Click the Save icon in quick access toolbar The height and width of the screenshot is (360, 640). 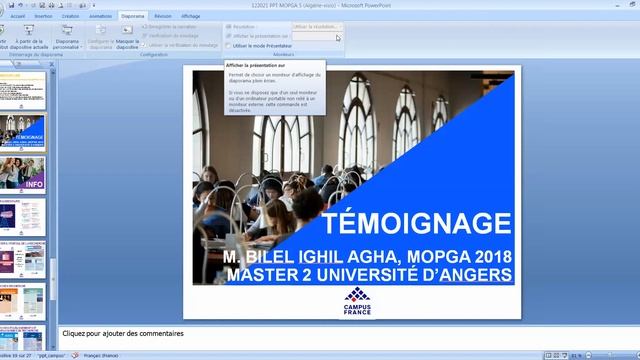tap(11, 5)
